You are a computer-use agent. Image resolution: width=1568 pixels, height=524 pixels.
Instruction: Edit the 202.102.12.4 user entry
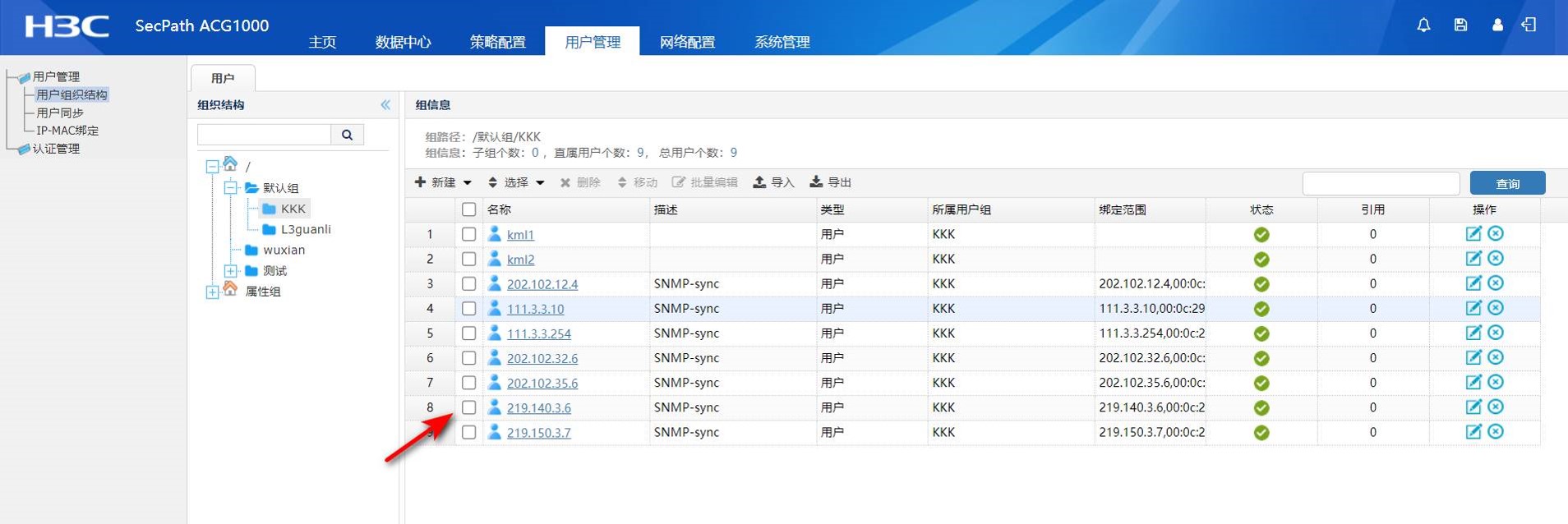(x=1473, y=283)
